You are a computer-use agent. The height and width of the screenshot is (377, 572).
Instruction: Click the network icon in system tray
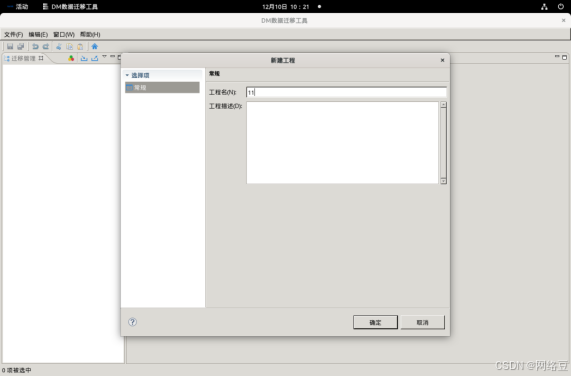(x=544, y=7)
